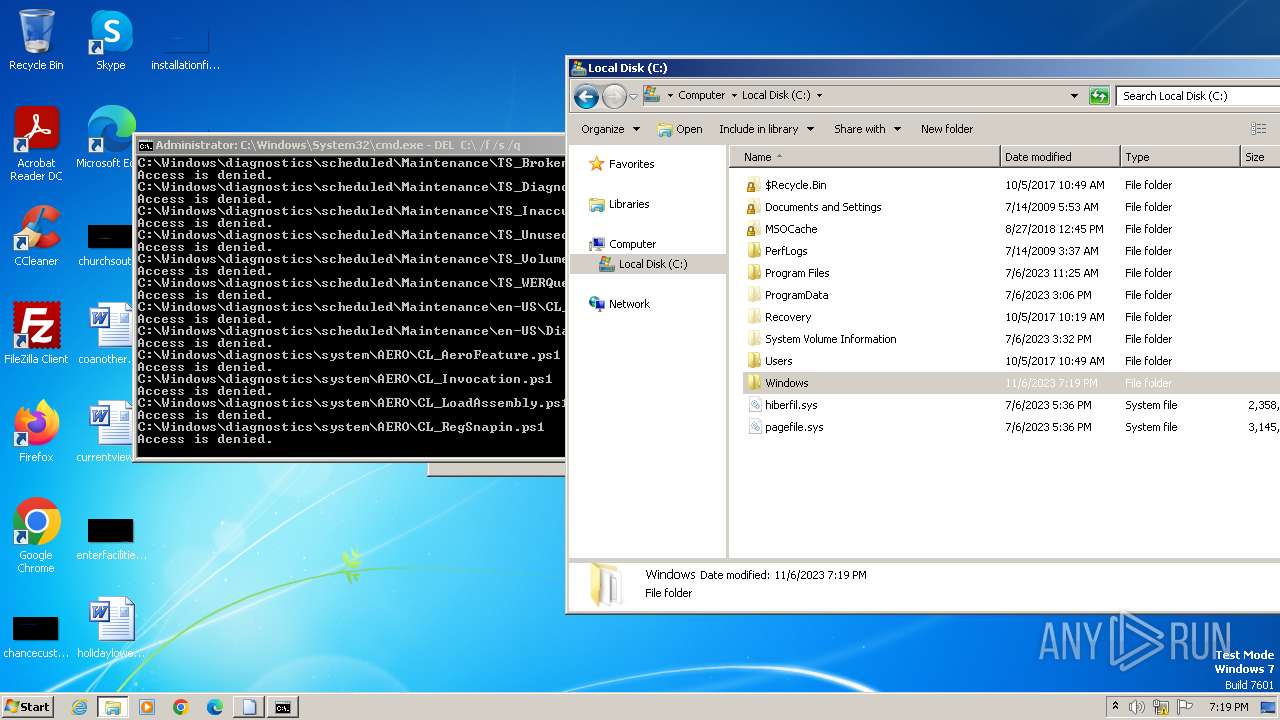1280x720 pixels.
Task: Select Favorites in the navigation pane
Action: [622, 164]
